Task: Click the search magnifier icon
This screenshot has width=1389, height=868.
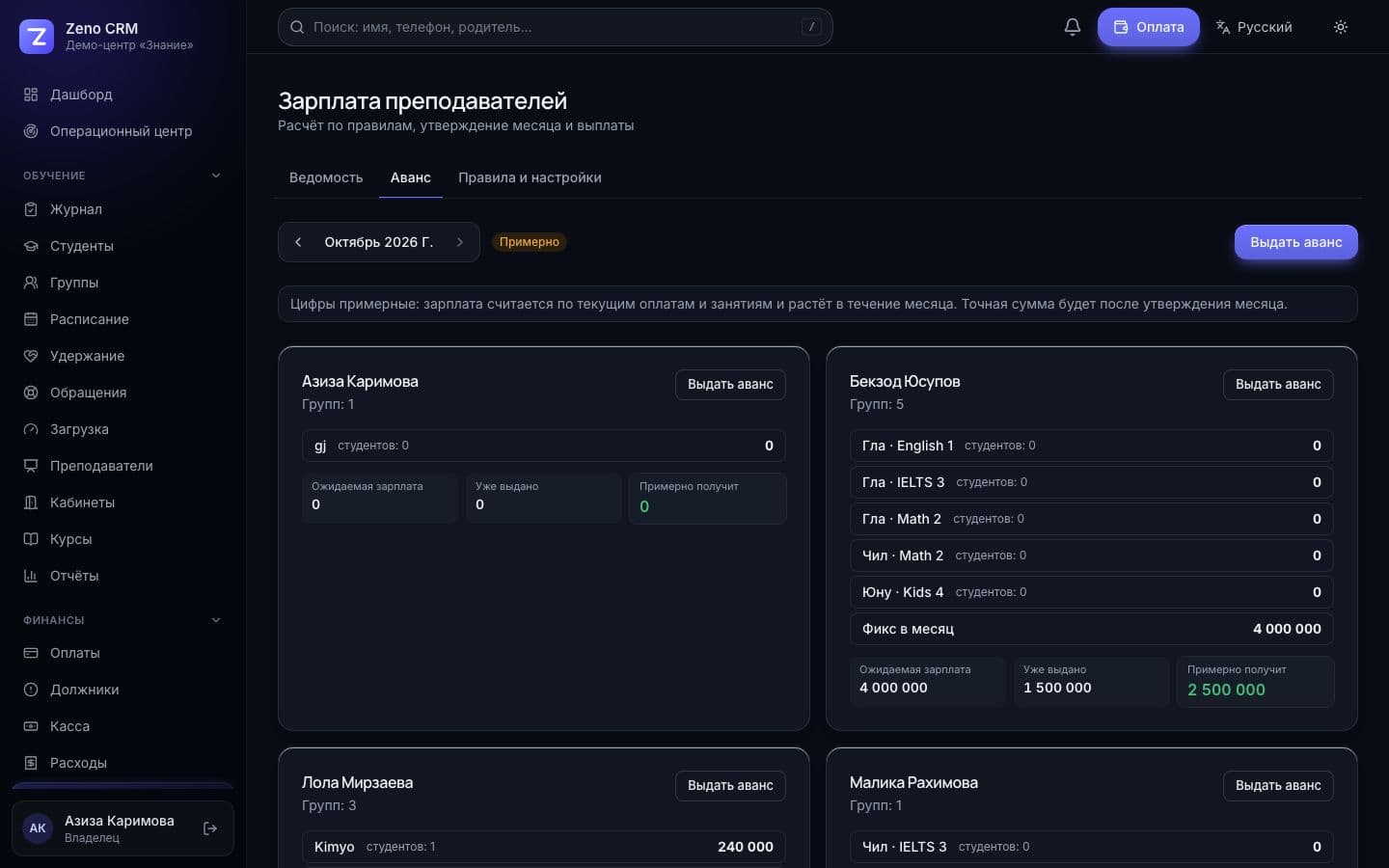Action: coord(298,27)
